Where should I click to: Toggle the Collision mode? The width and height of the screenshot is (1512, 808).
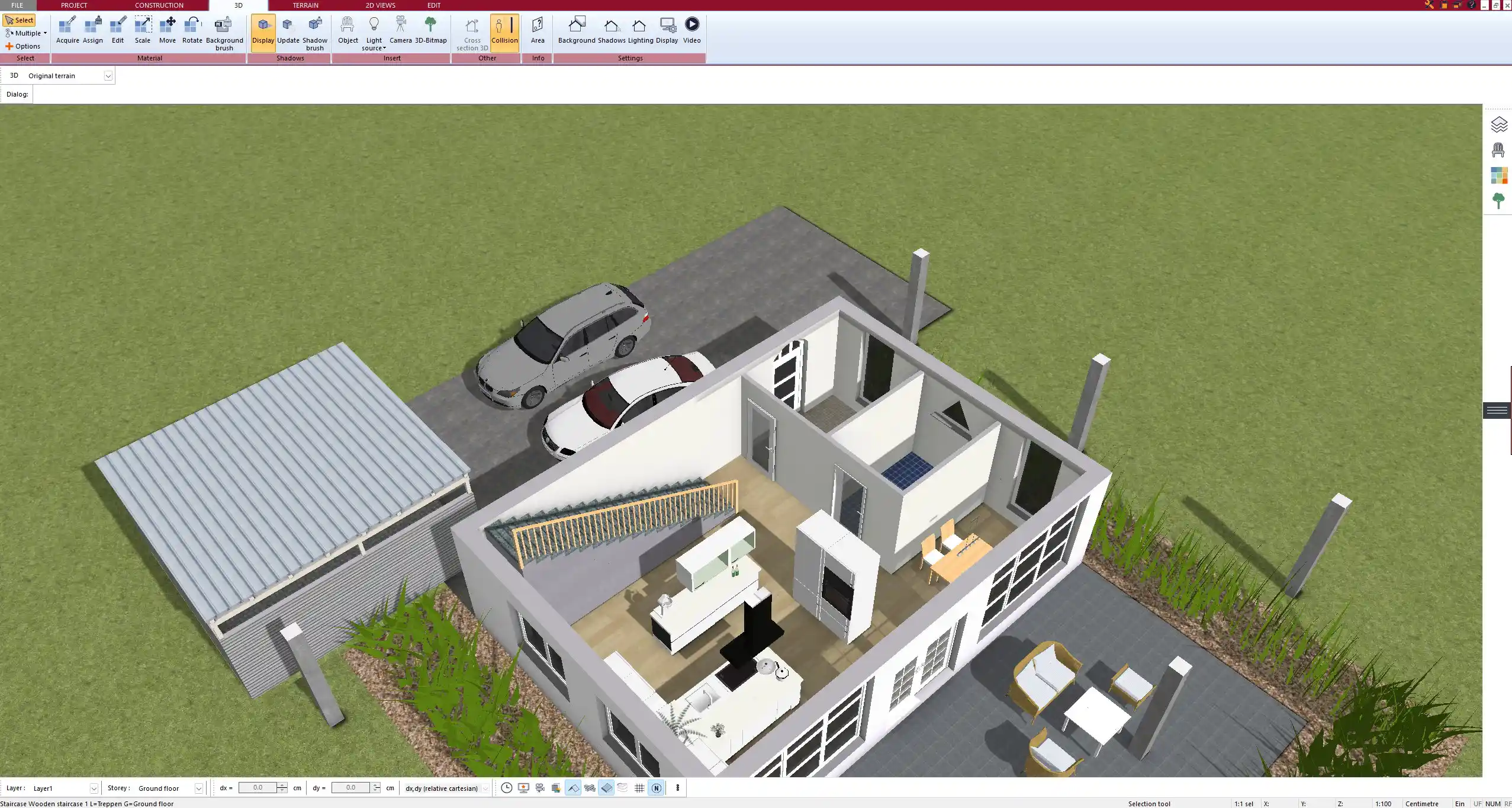coord(504,33)
